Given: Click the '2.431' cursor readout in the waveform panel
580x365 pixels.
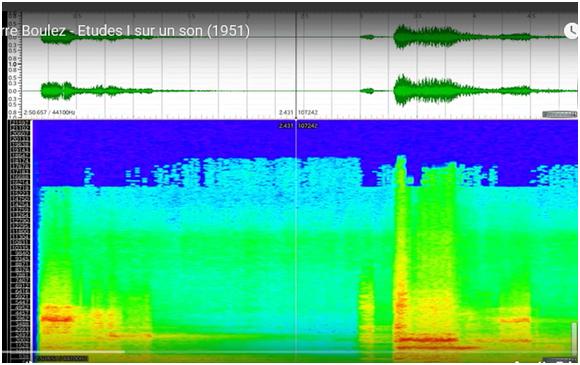Looking at the screenshot, I should click(286, 112).
